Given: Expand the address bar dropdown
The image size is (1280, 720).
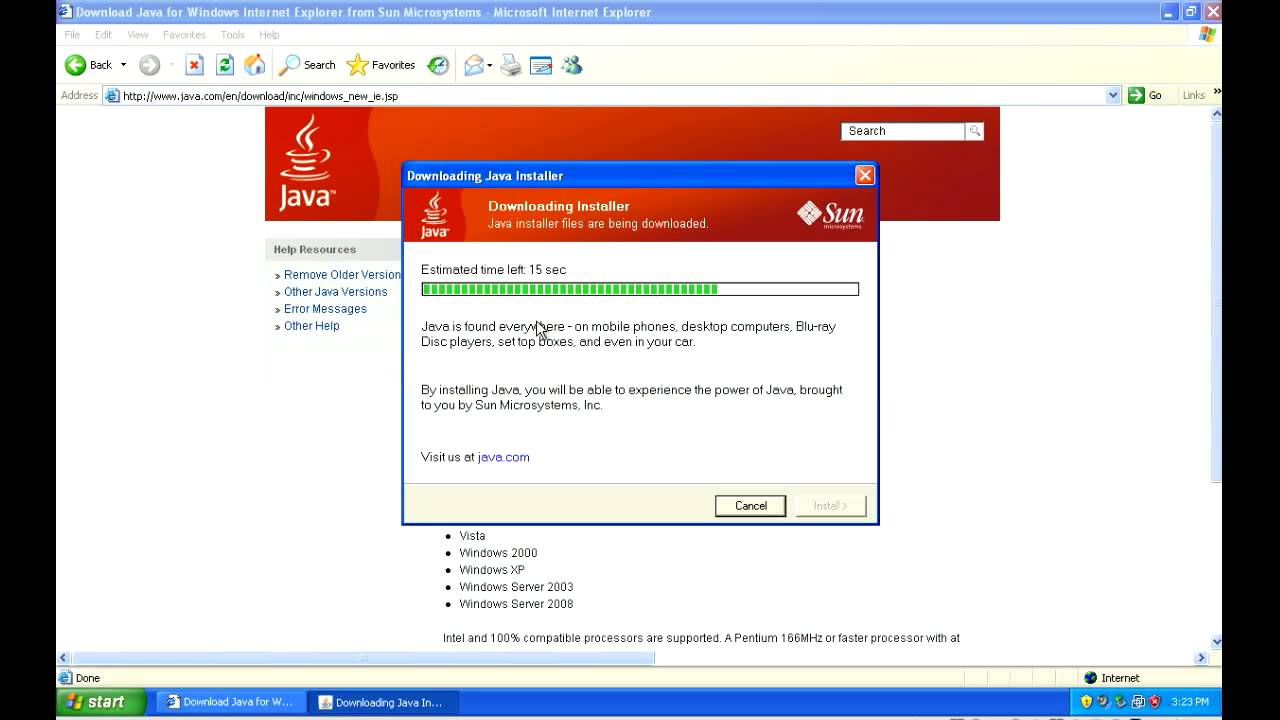Looking at the screenshot, I should point(1114,95).
